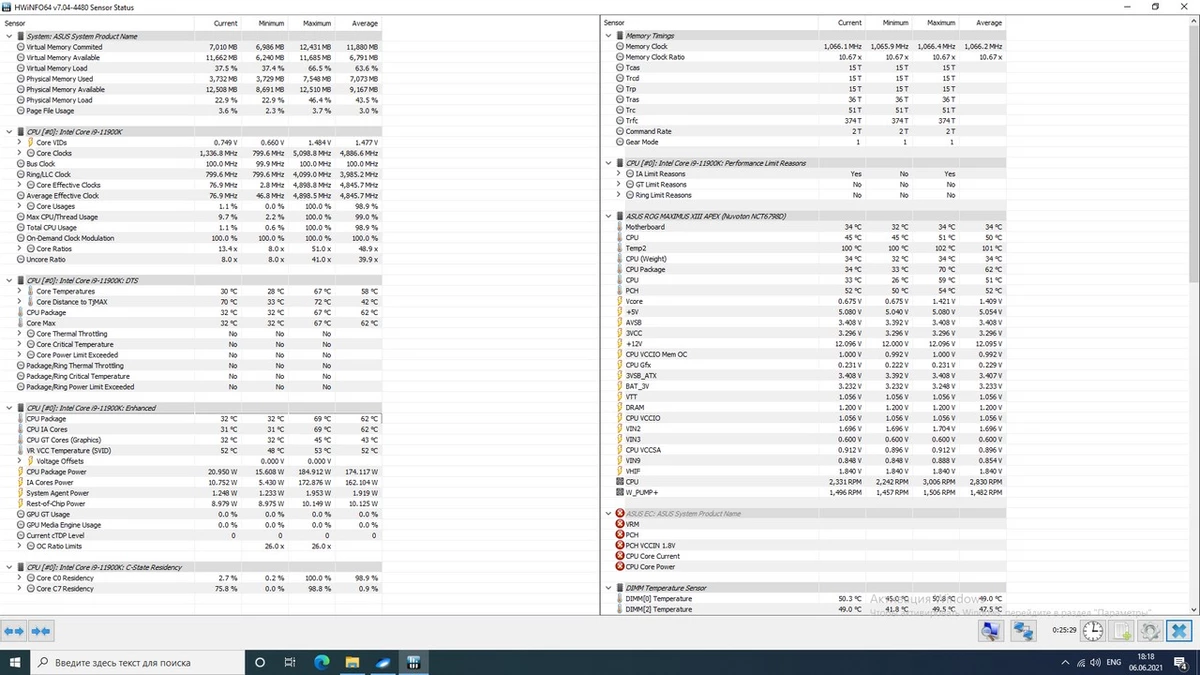Collapse the Memory Timings section
Screen dimensions: 1200x675
coord(608,36)
